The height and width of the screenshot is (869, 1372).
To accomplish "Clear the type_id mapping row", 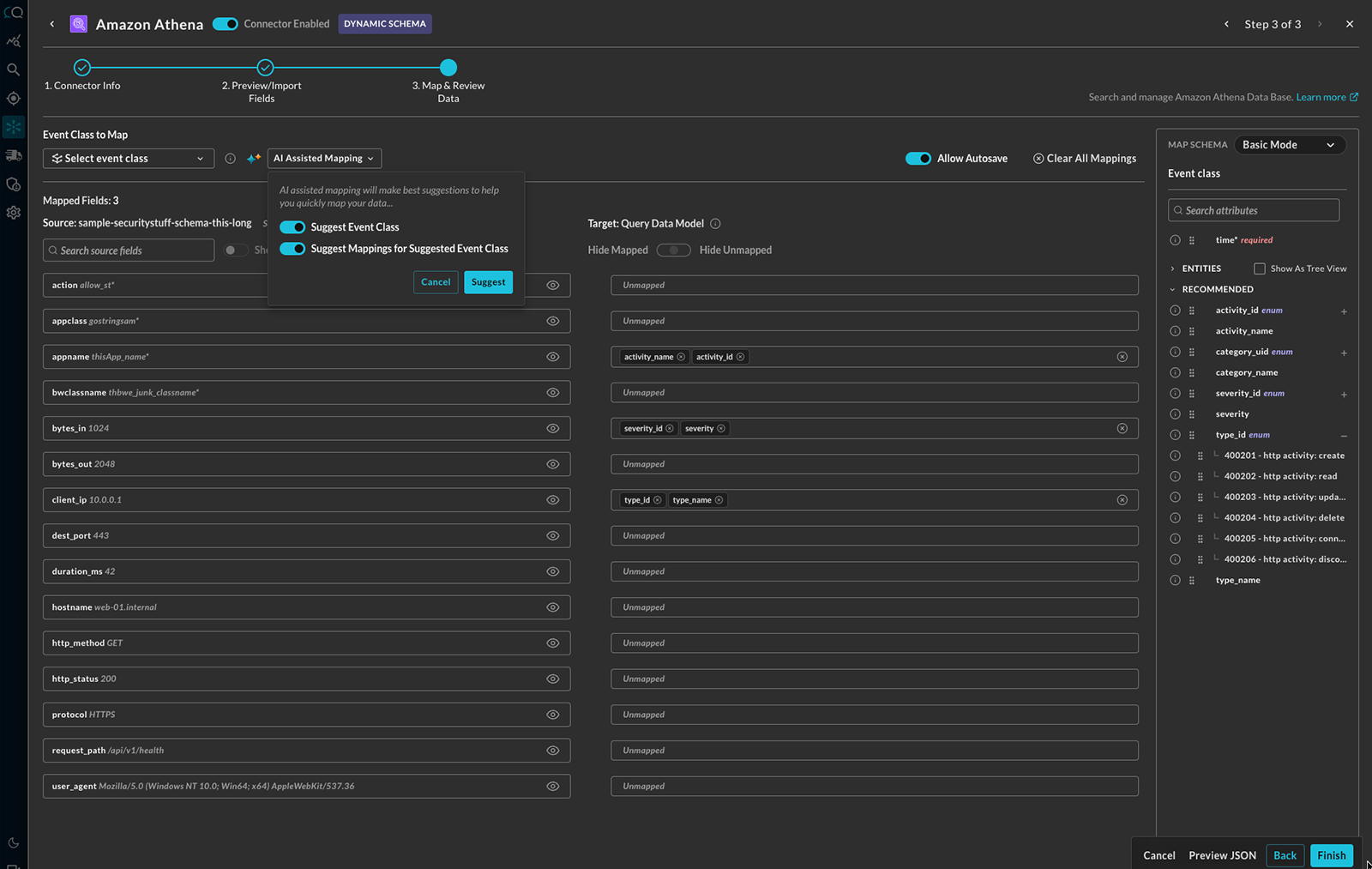I will tap(1122, 500).
